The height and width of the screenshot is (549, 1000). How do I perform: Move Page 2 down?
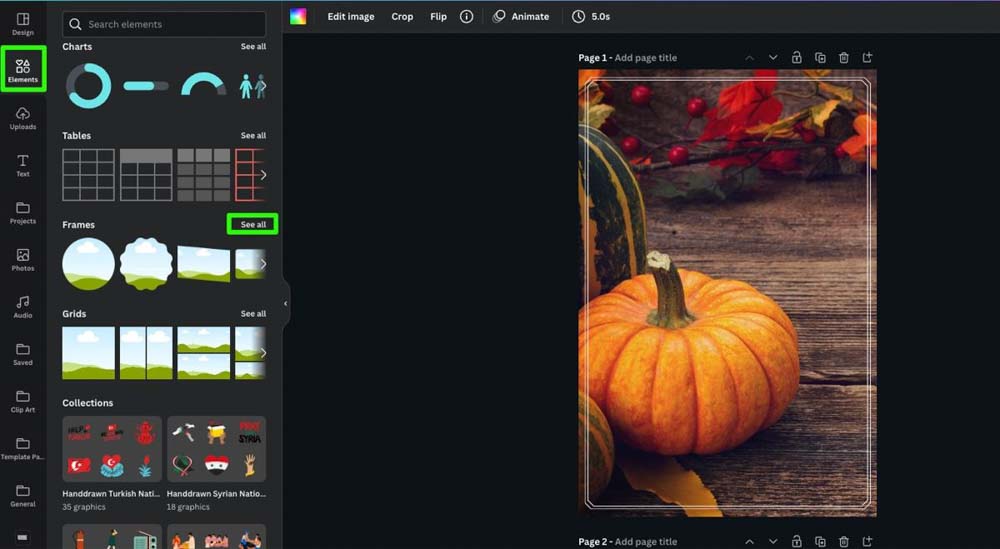click(x=773, y=541)
